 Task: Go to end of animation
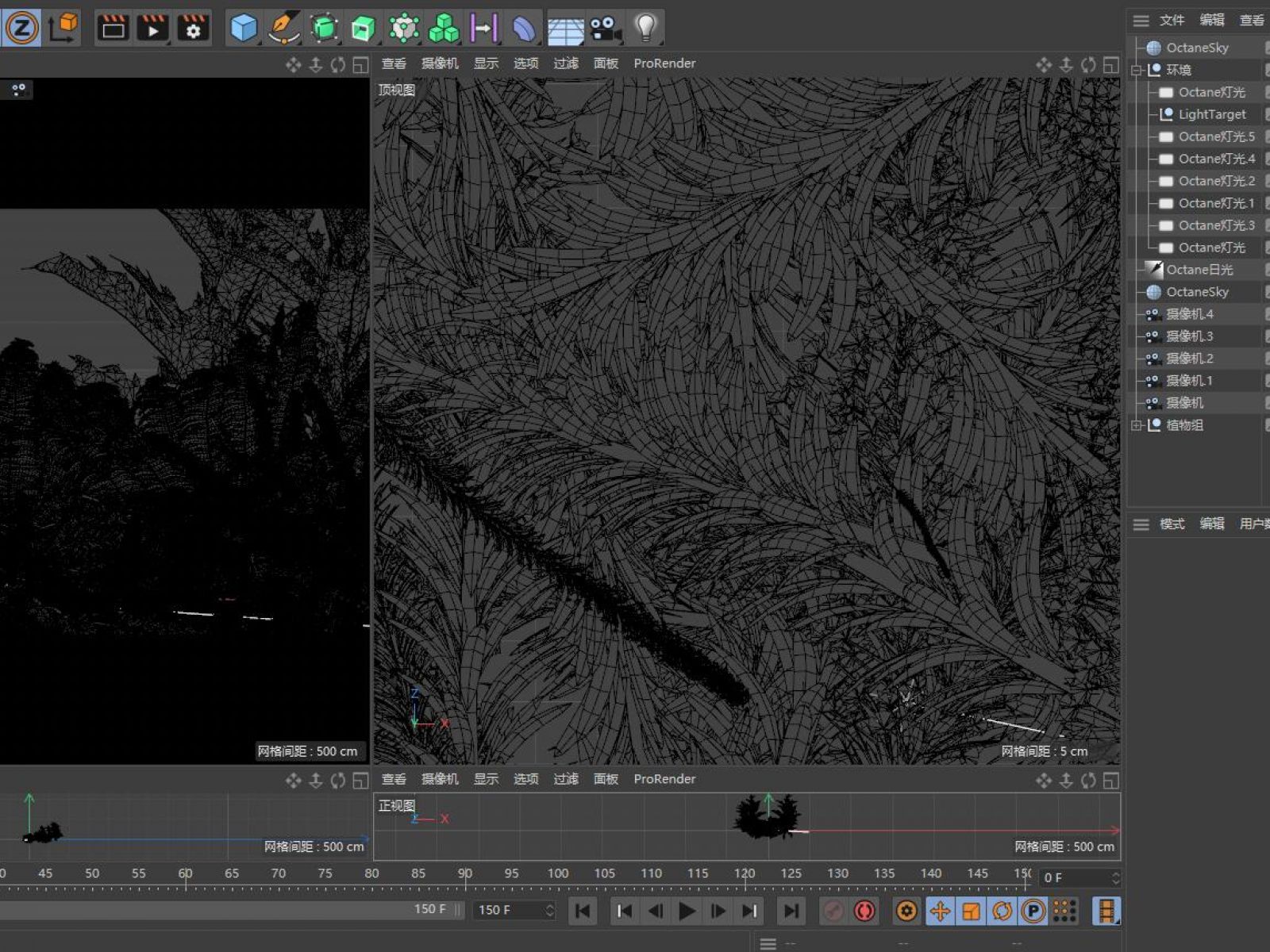pos(791,911)
